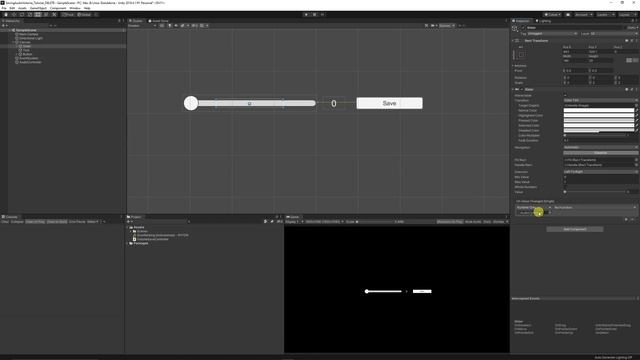
Task: Select the Rect tool
Action: 38,15
